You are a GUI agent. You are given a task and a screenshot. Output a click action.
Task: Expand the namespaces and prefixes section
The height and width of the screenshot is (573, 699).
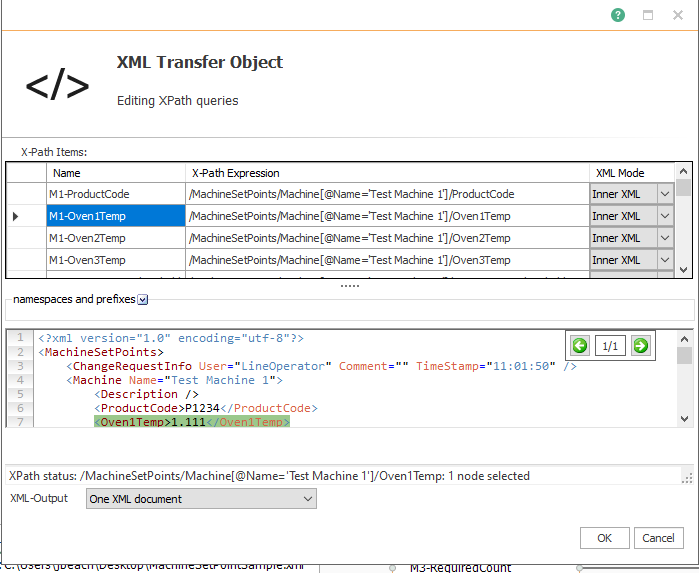[143, 299]
